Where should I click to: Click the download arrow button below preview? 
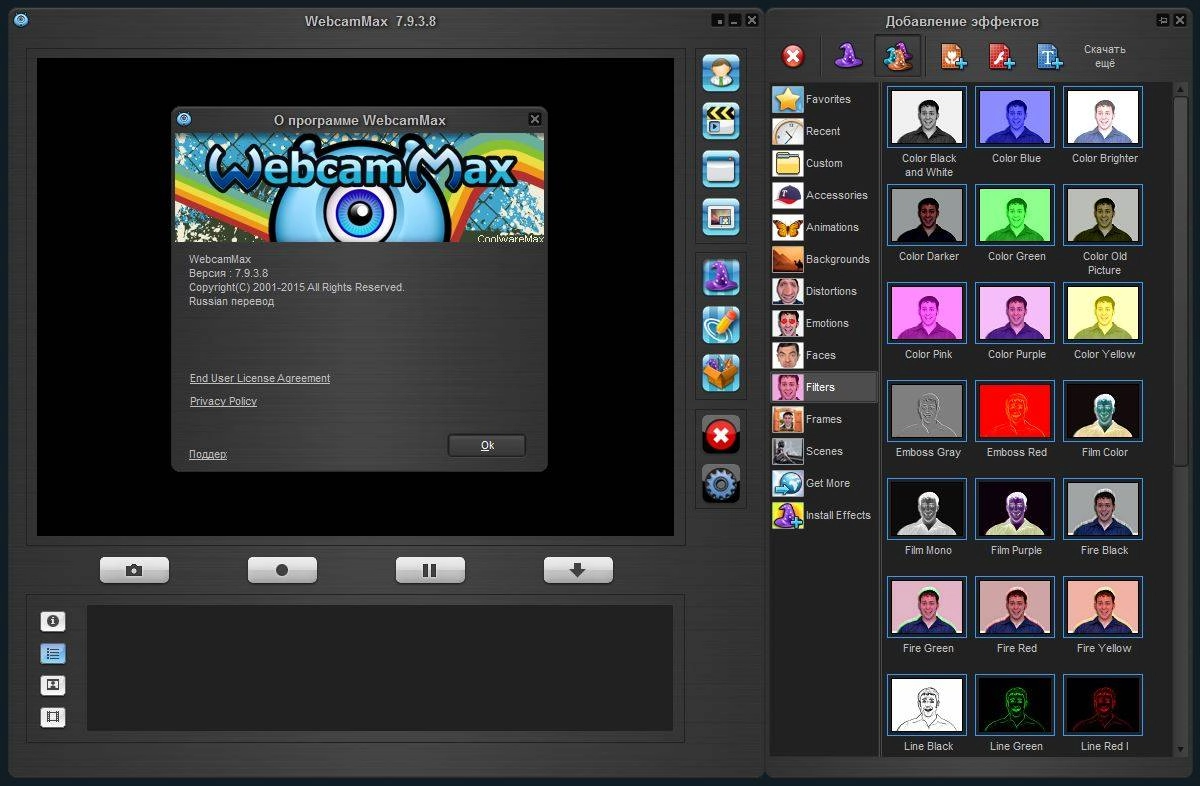click(578, 570)
